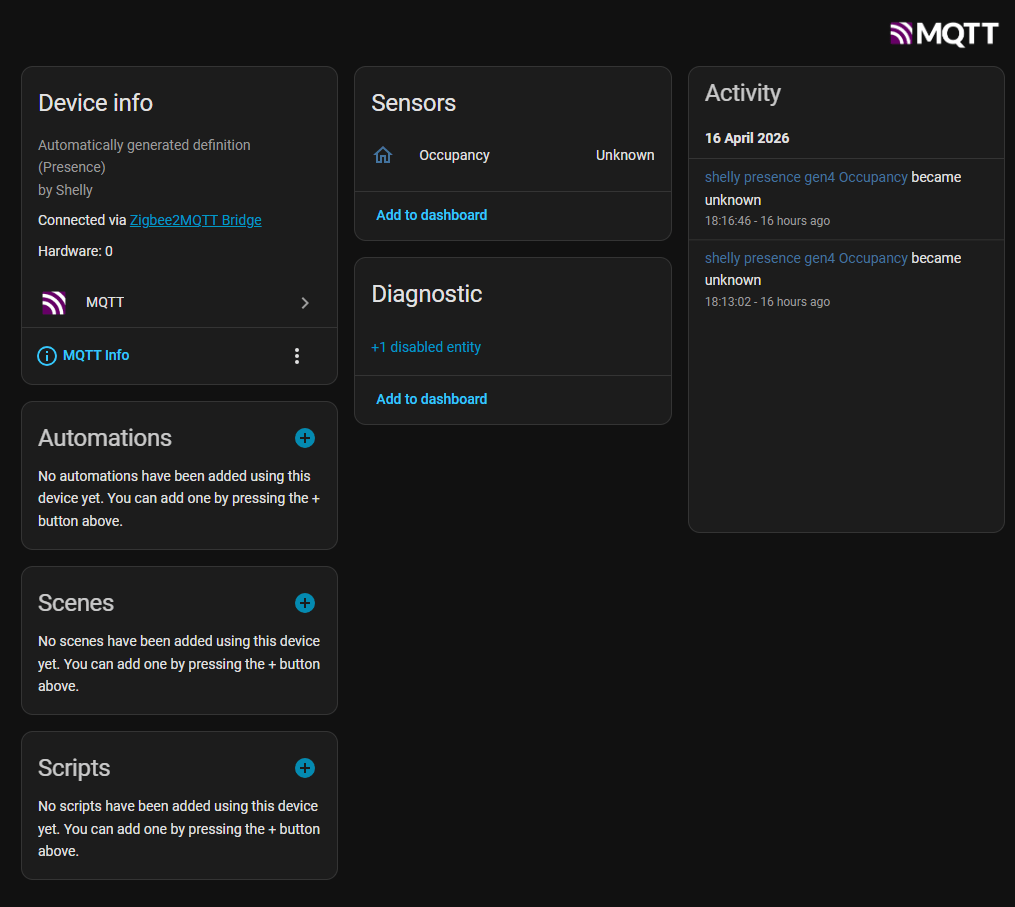This screenshot has height=907, width=1015.
Task: Click the MQTT integration icon in Device info
Action: click(x=53, y=303)
